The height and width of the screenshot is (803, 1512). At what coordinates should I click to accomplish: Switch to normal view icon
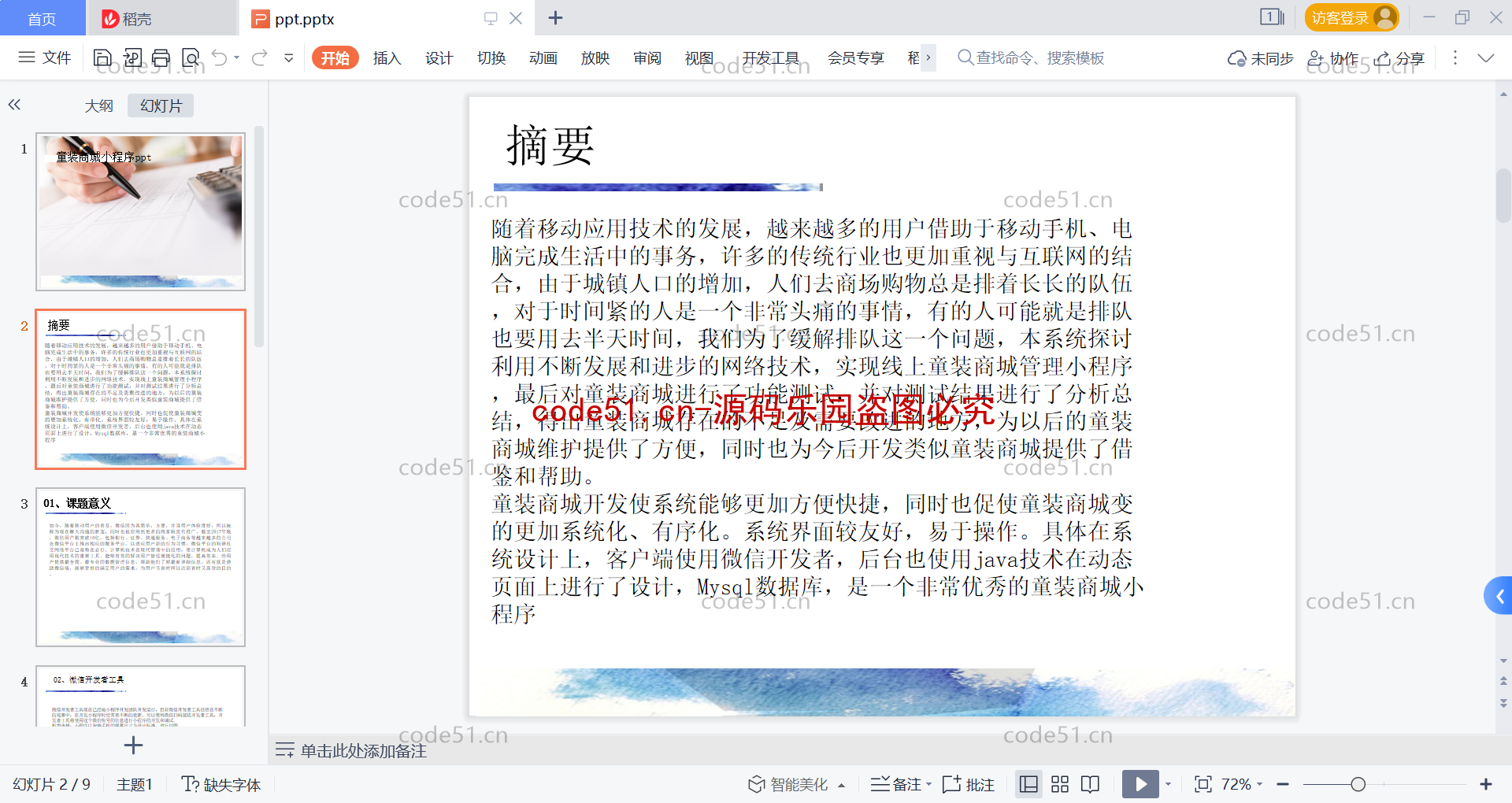pyautogui.click(x=1028, y=784)
